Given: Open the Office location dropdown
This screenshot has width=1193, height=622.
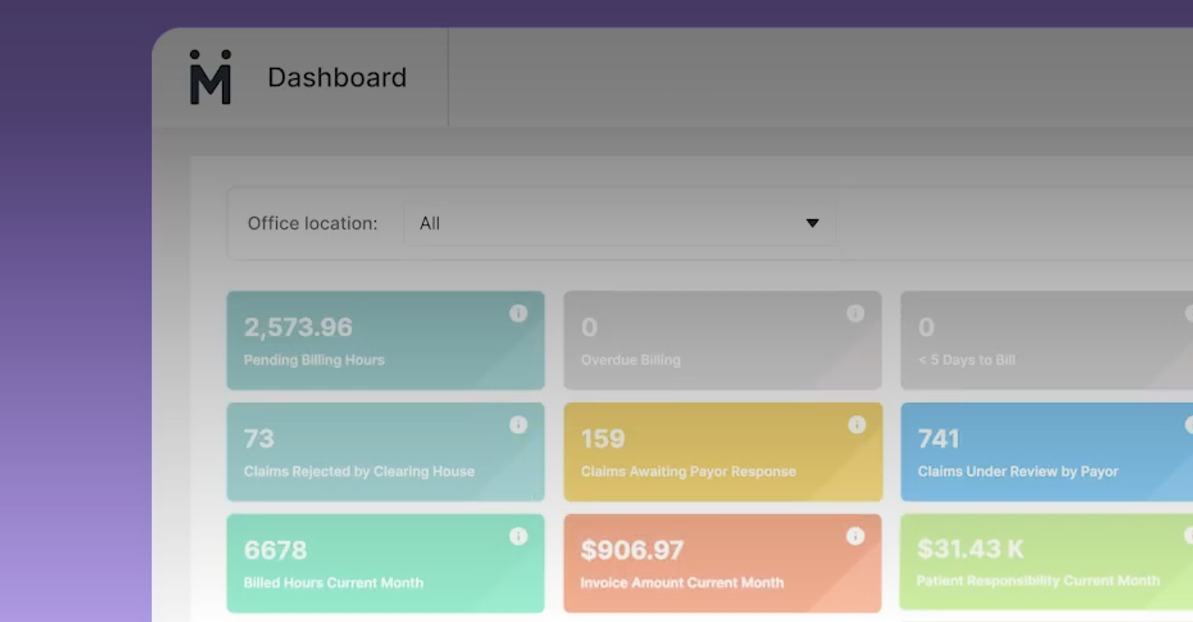Looking at the screenshot, I should pyautogui.click(x=619, y=224).
